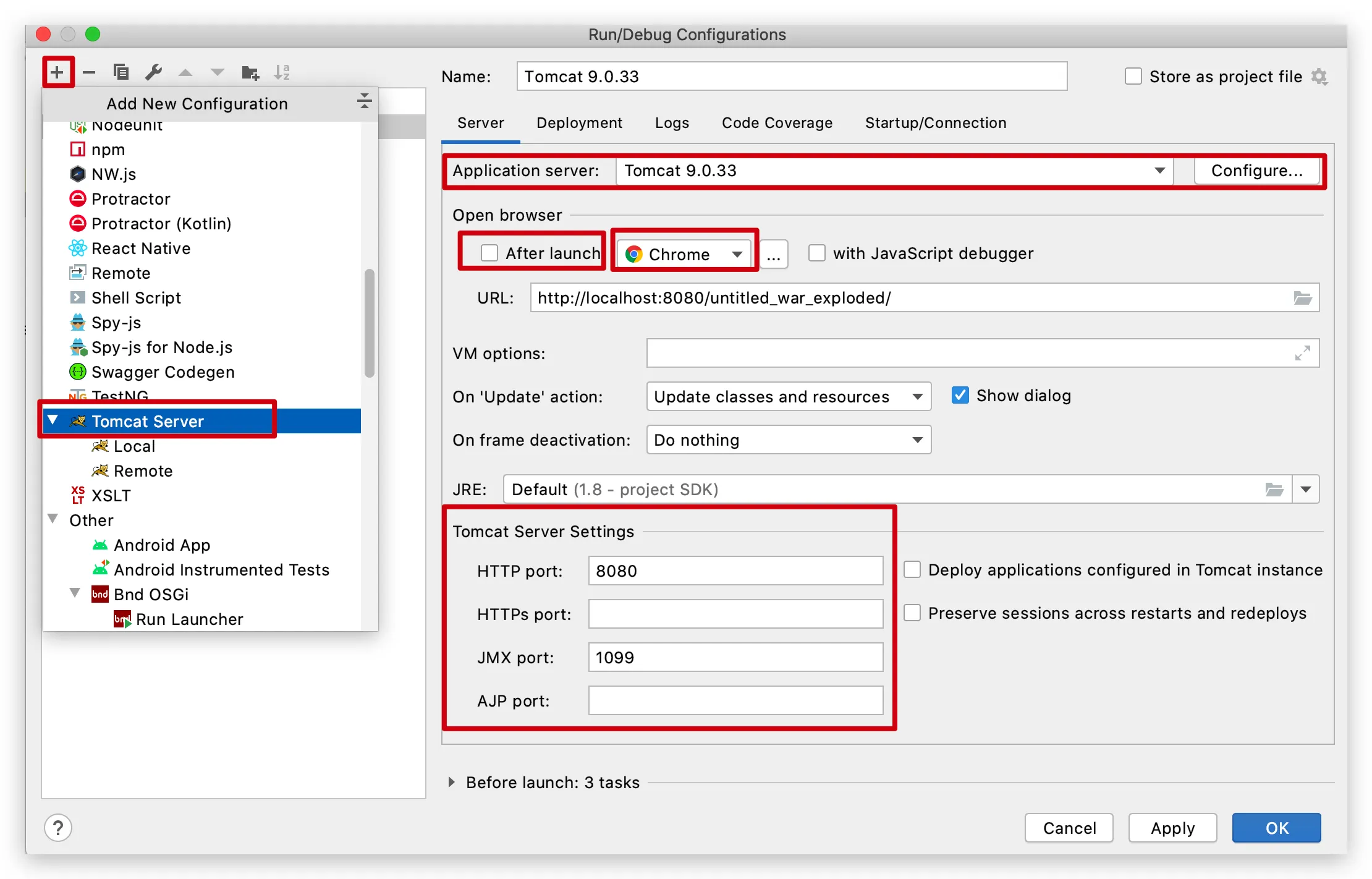The image size is (1372, 879).
Task: Open the Application server dropdown
Action: coord(894,171)
